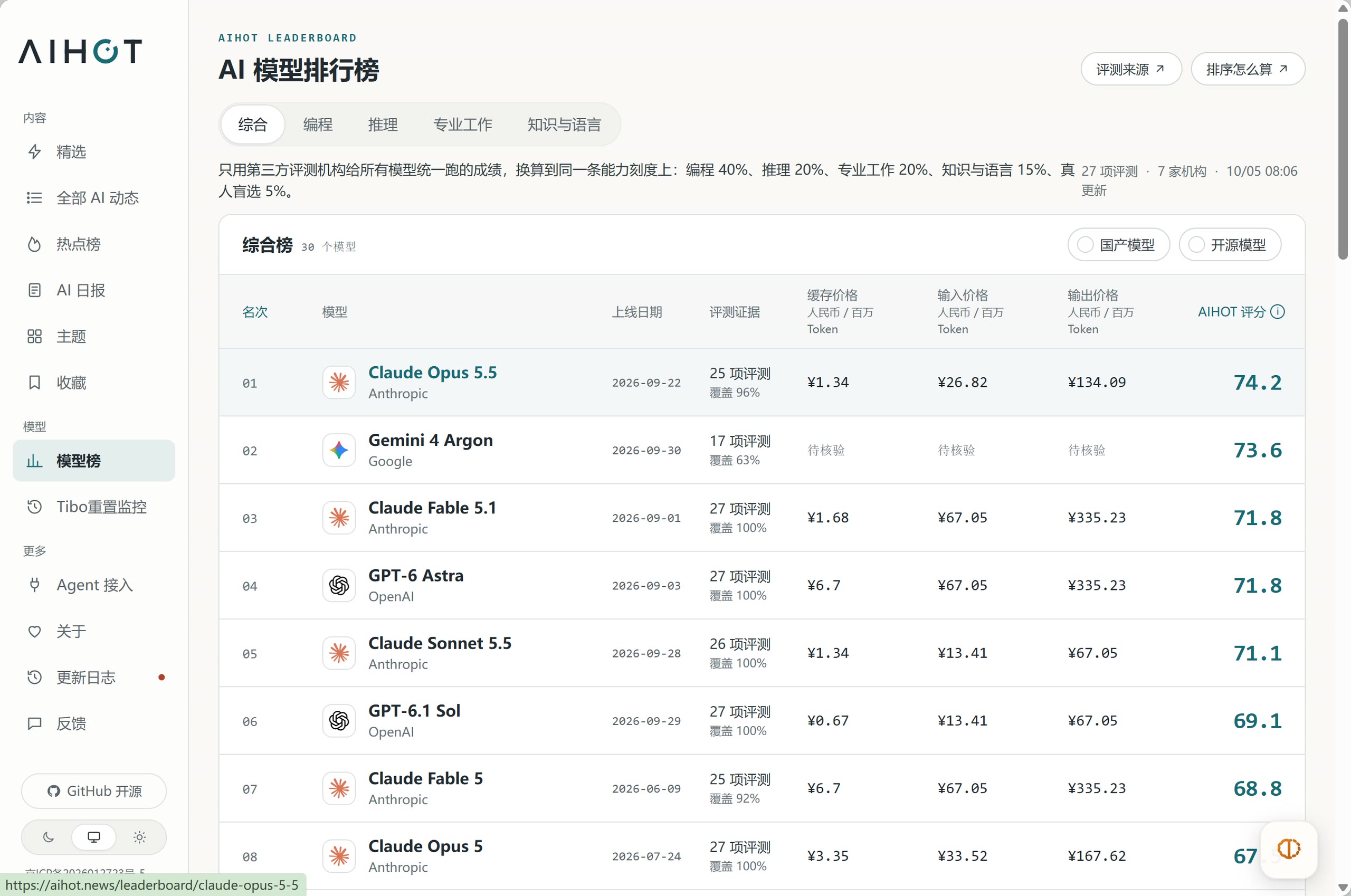Open Tibo重置监控 history icon
The image size is (1351, 896).
(x=34, y=506)
